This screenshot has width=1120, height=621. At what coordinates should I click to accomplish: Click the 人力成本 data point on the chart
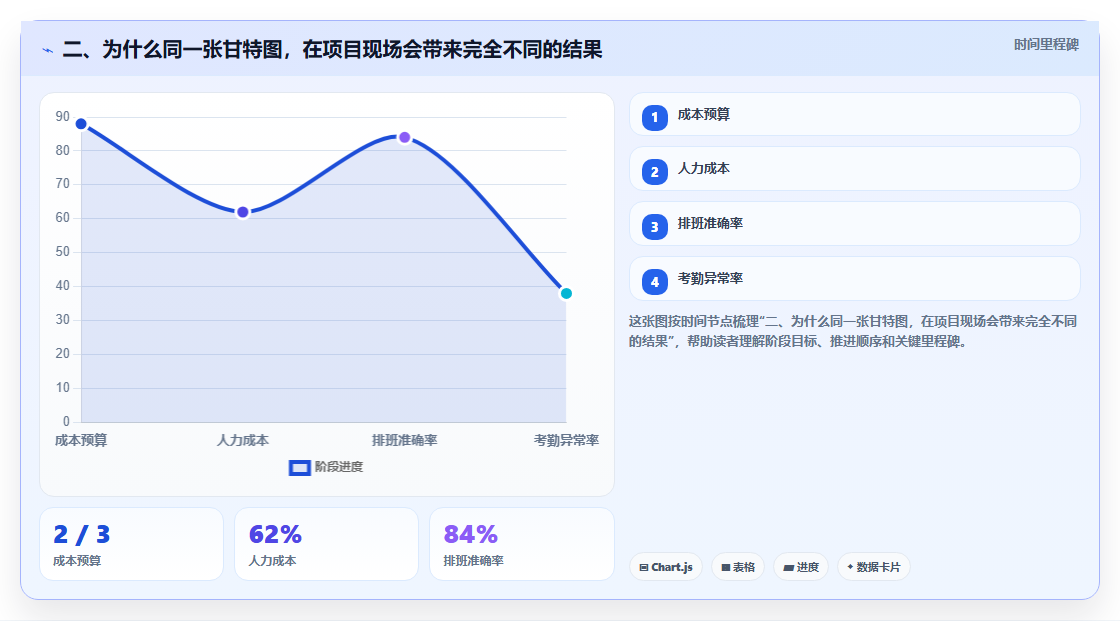click(243, 212)
